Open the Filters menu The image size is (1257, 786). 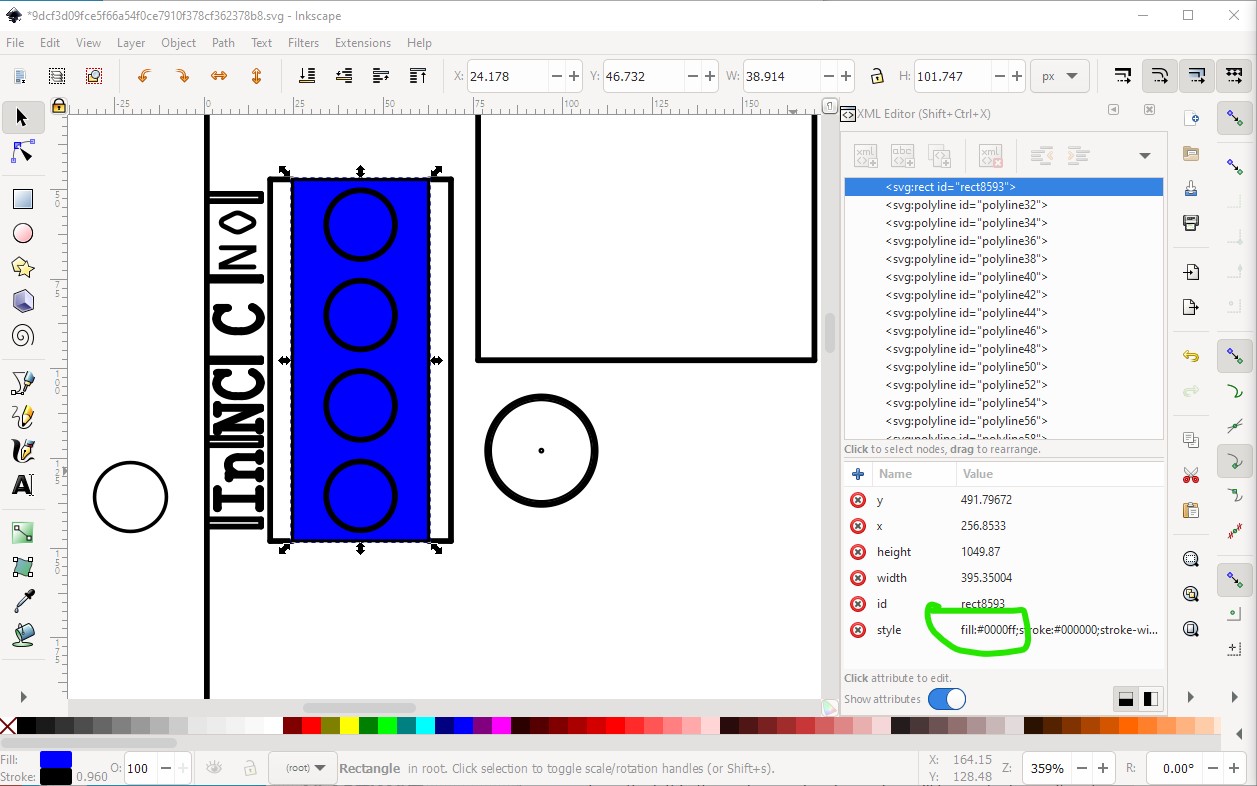(303, 43)
